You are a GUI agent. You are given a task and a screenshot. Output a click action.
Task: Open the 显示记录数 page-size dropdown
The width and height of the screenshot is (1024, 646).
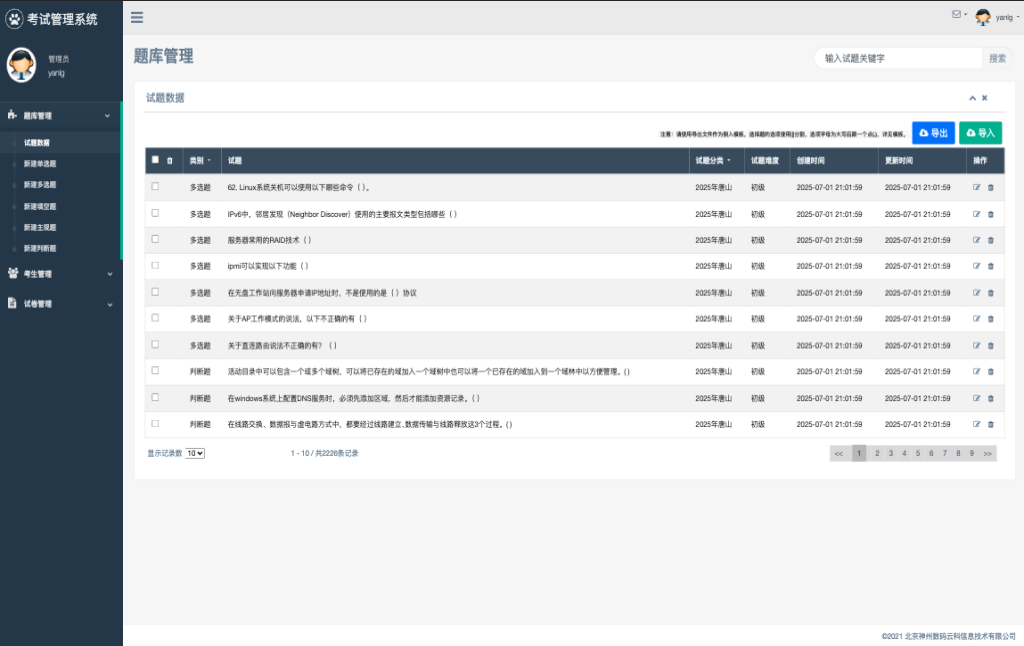195,453
